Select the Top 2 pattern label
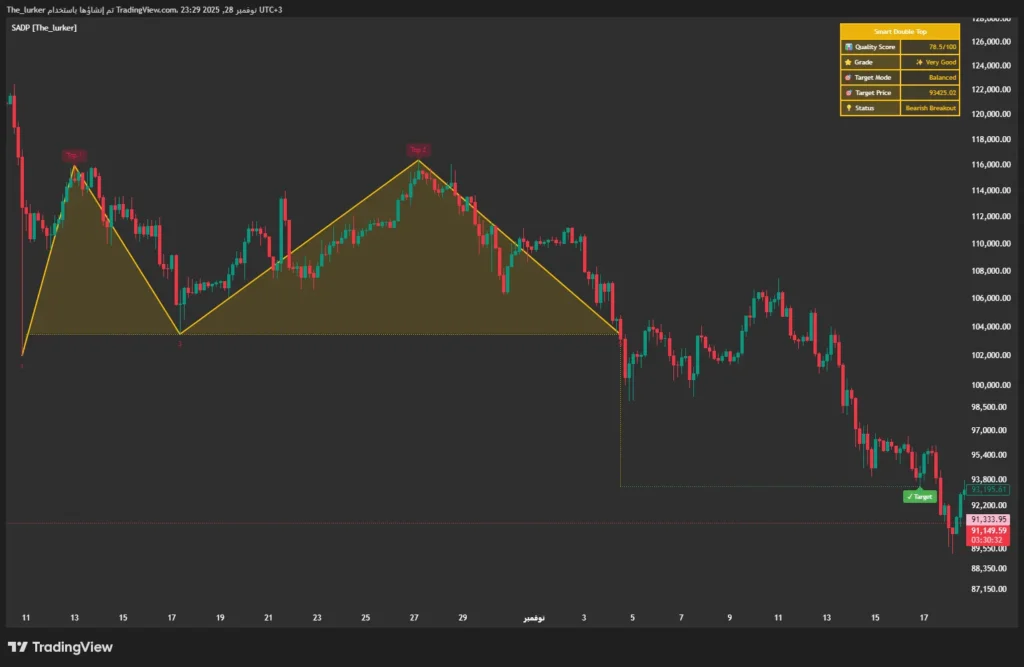Viewport: 1024px width, 667px height. click(x=418, y=150)
